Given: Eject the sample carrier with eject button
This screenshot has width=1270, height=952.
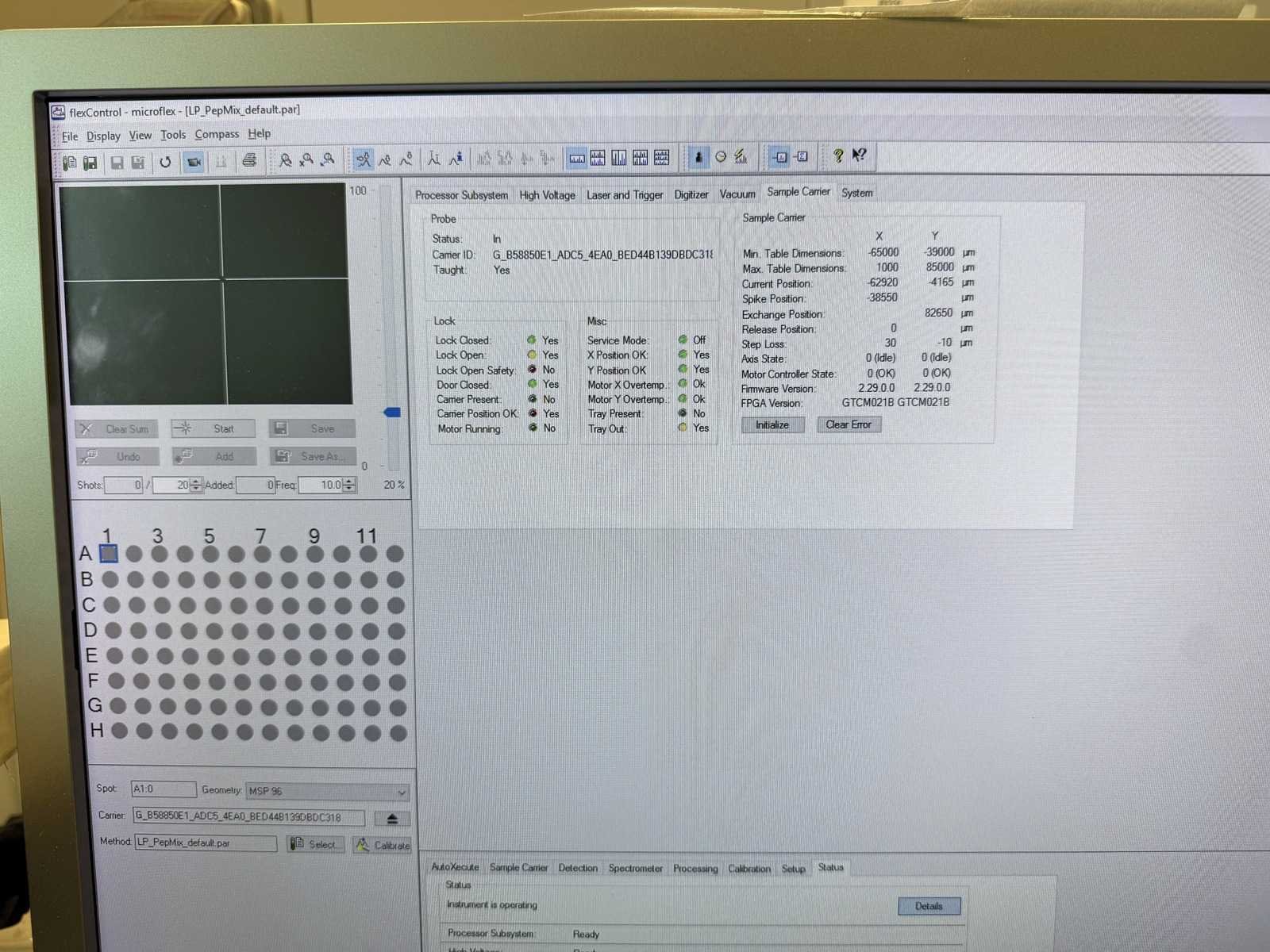Looking at the screenshot, I should click(x=392, y=819).
